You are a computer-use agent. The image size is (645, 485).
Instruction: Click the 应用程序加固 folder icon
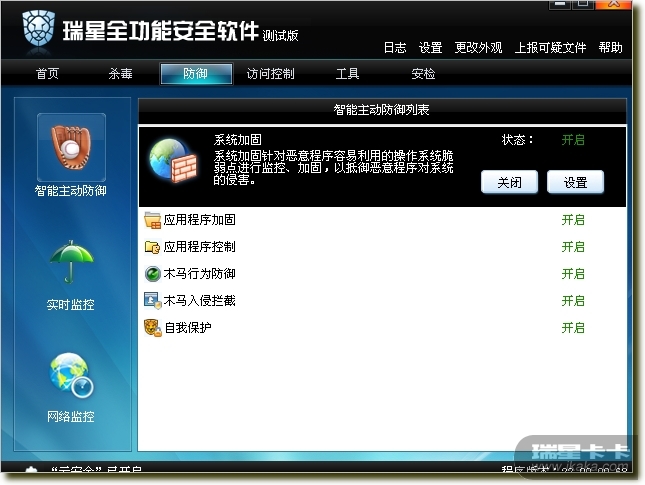click(152, 220)
